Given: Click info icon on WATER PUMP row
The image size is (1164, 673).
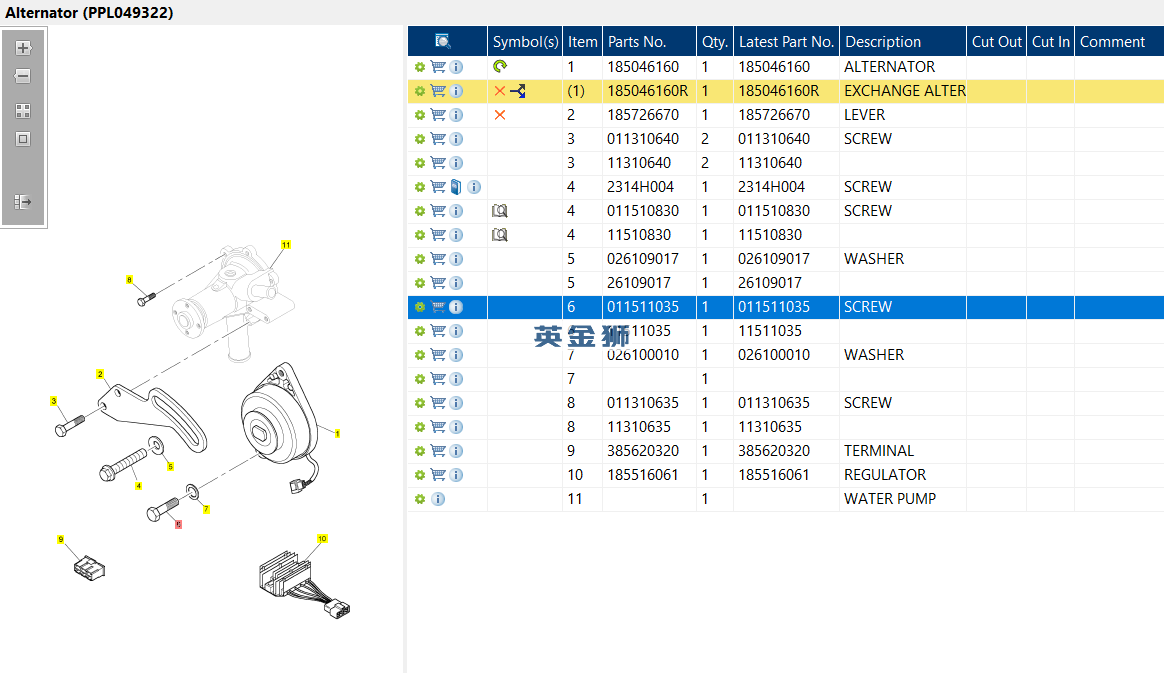Looking at the screenshot, I should [438, 499].
